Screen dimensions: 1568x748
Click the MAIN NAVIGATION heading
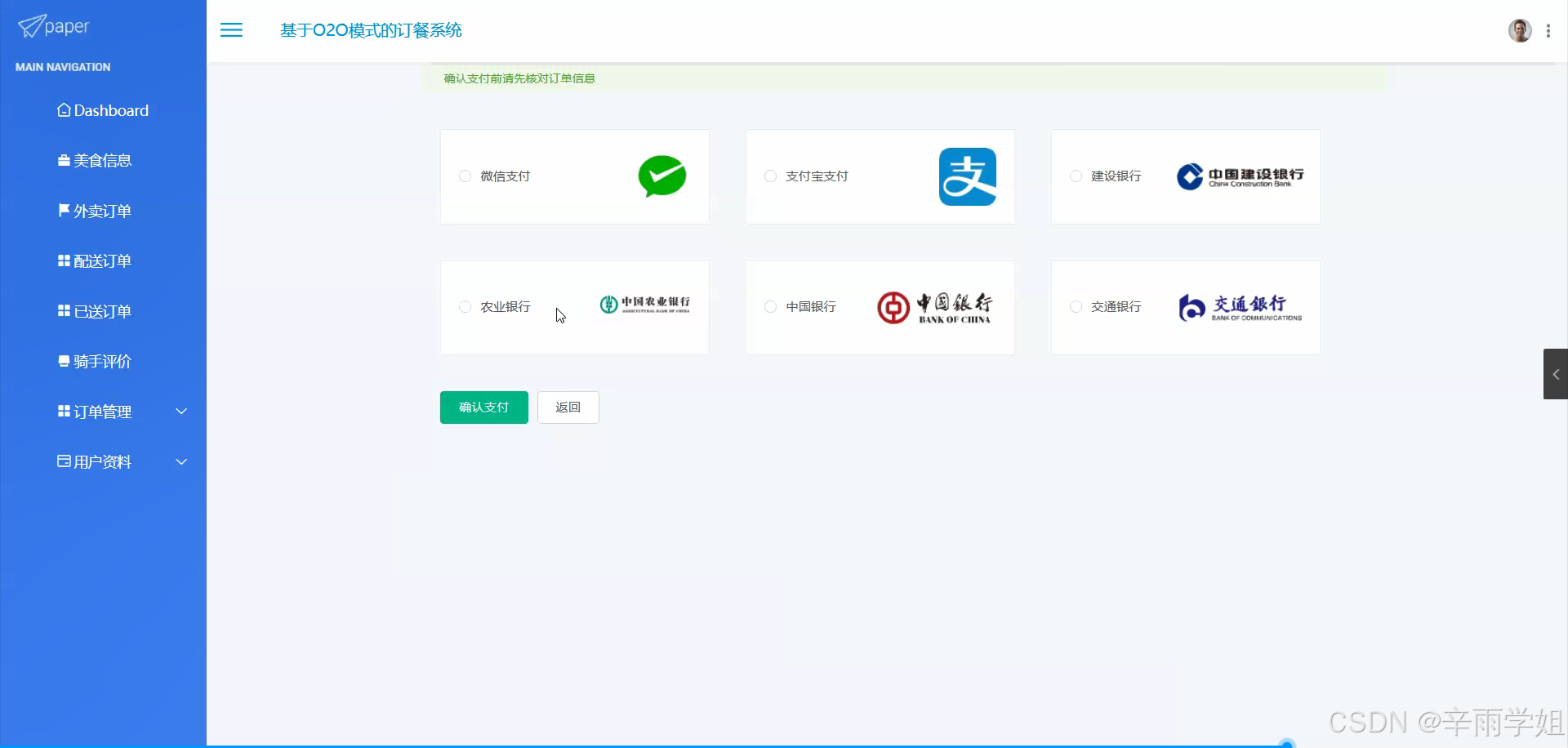tap(63, 67)
